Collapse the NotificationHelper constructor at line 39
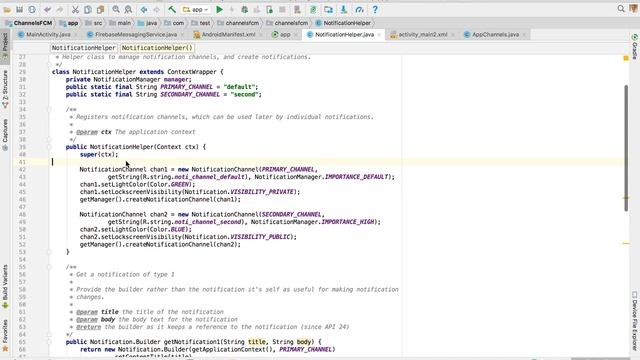The image size is (640, 360). click(x=49, y=147)
